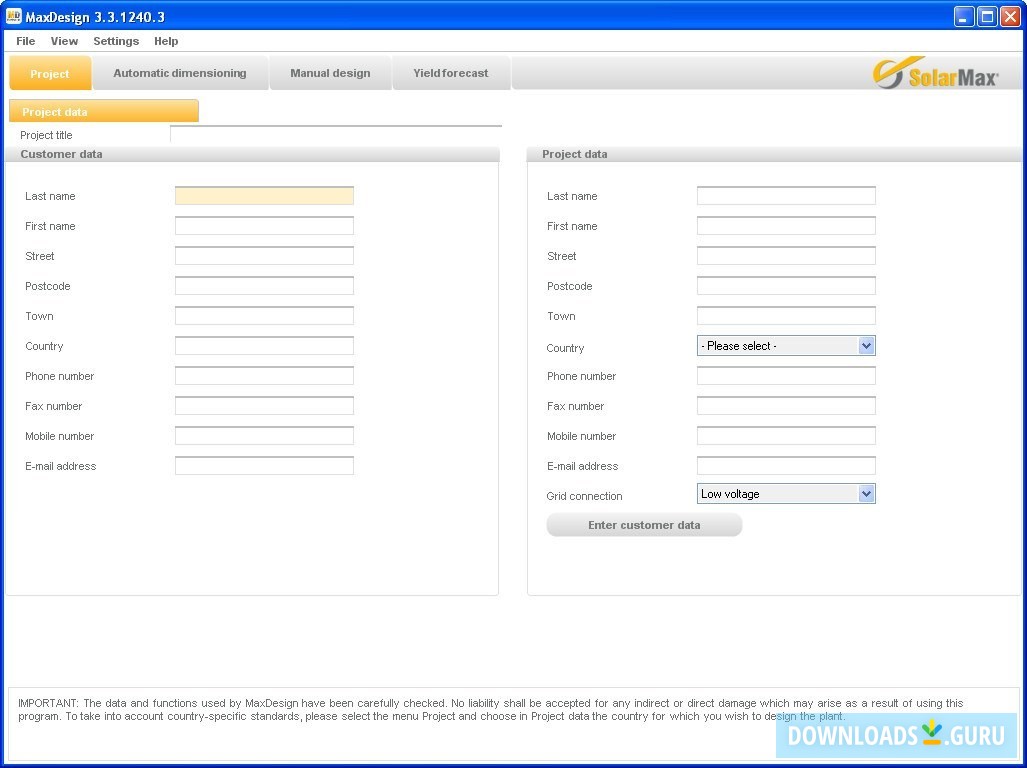This screenshot has width=1027, height=768.
Task: Click the IMPORTANT liability notice text
Action: (x=491, y=710)
